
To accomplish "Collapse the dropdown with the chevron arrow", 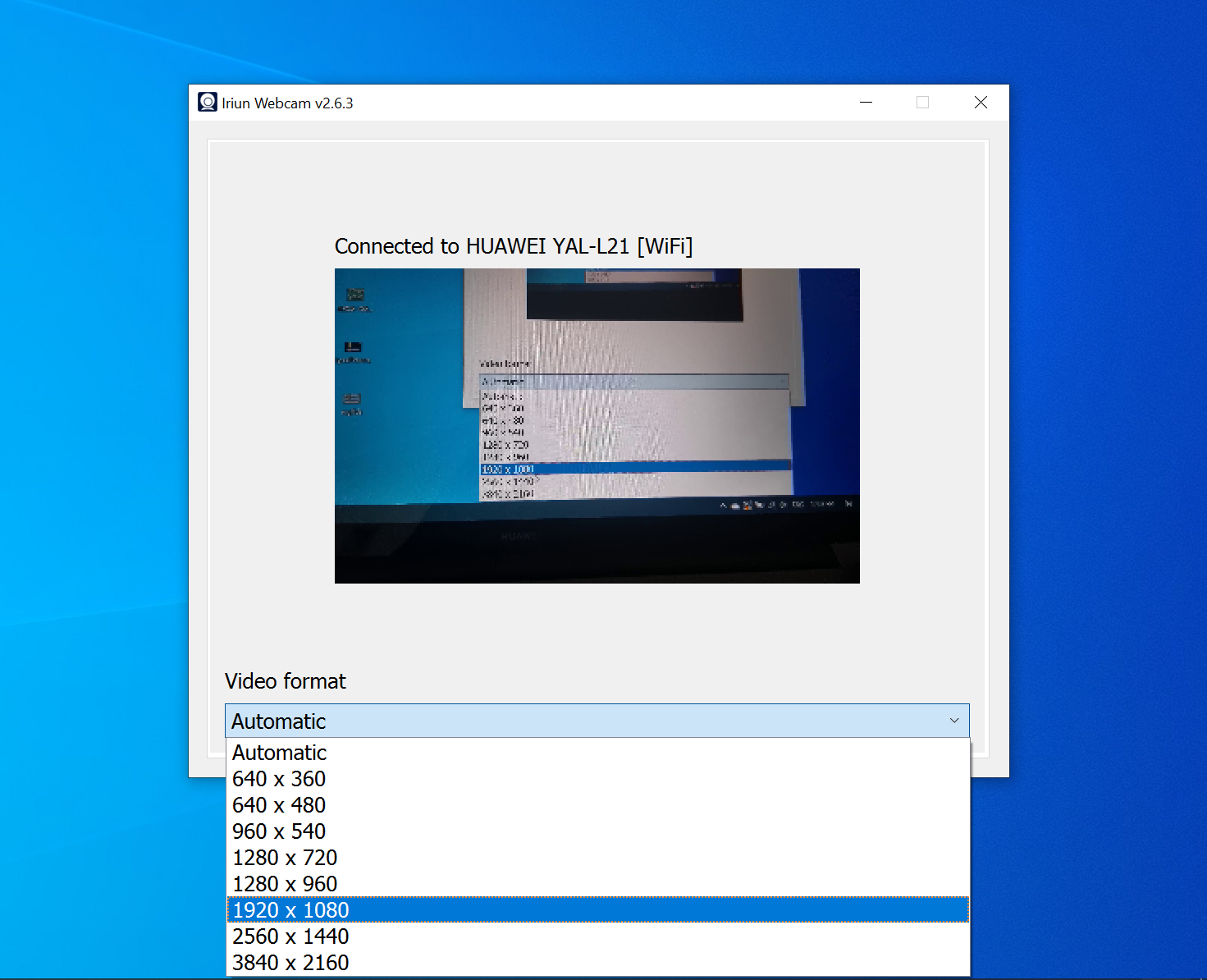I will click(x=954, y=721).
